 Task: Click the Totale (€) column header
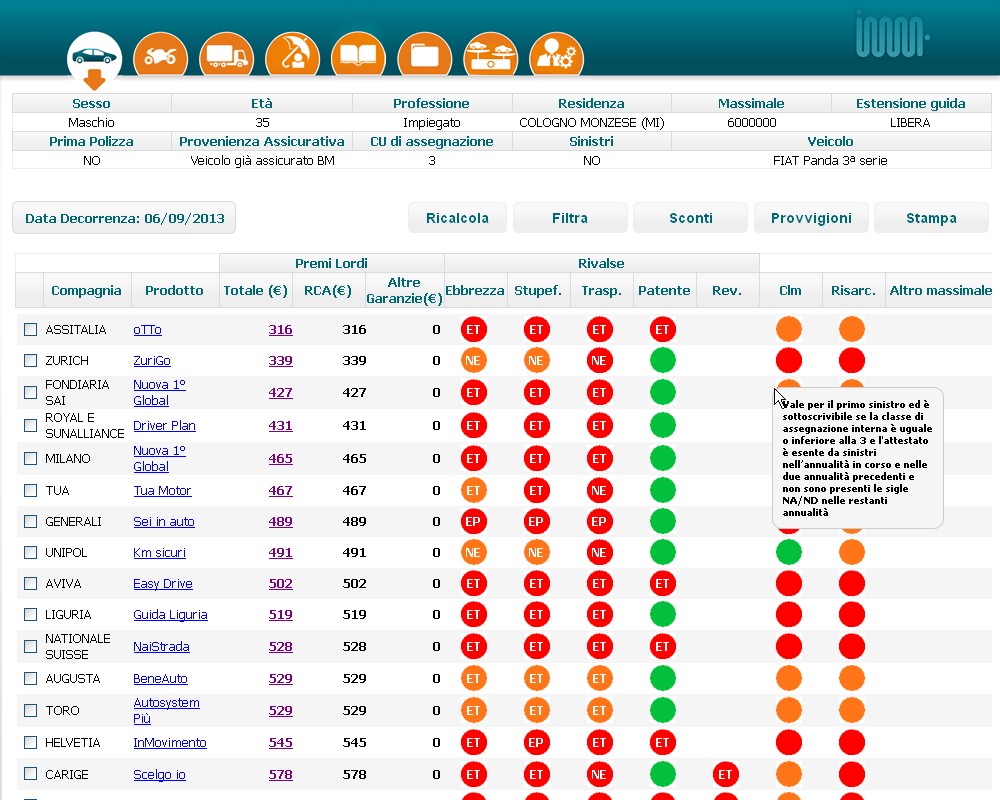pos(255,290)
